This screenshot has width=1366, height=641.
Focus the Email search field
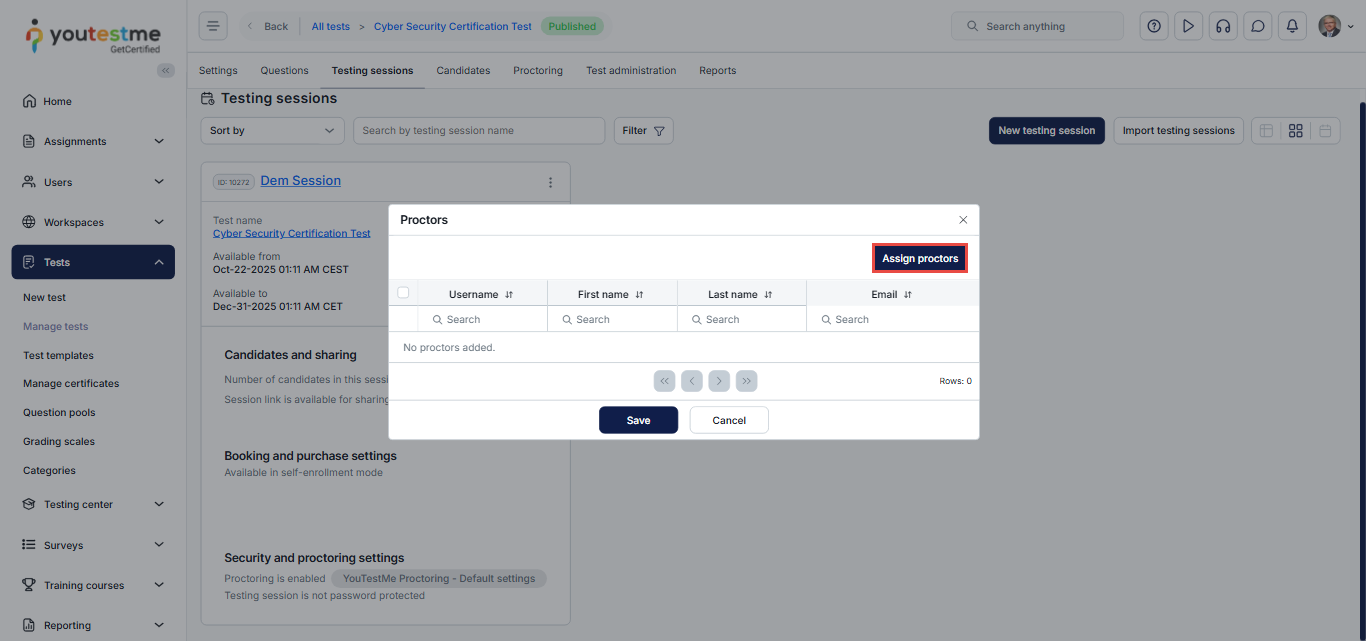(x=892, y=320)
